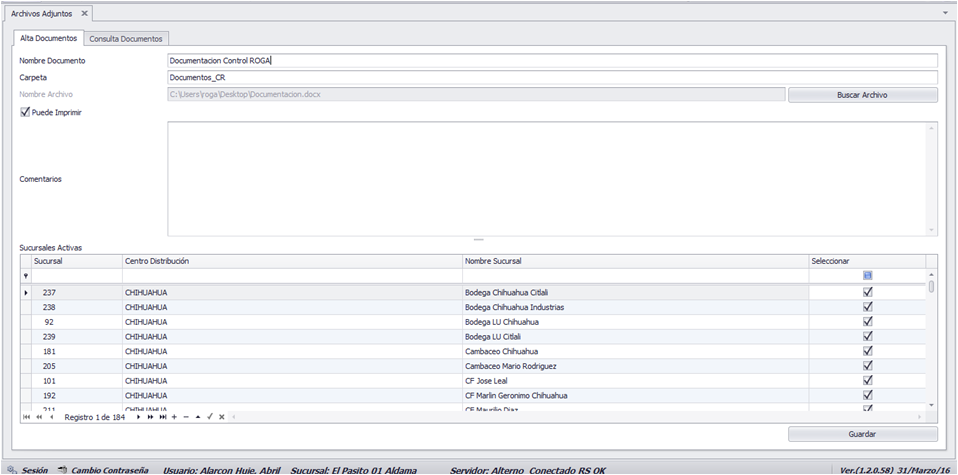The height and width of the screenshot is (475, 958).
Task: Go to next record in navigator
Action: click(x=139, y=417)
